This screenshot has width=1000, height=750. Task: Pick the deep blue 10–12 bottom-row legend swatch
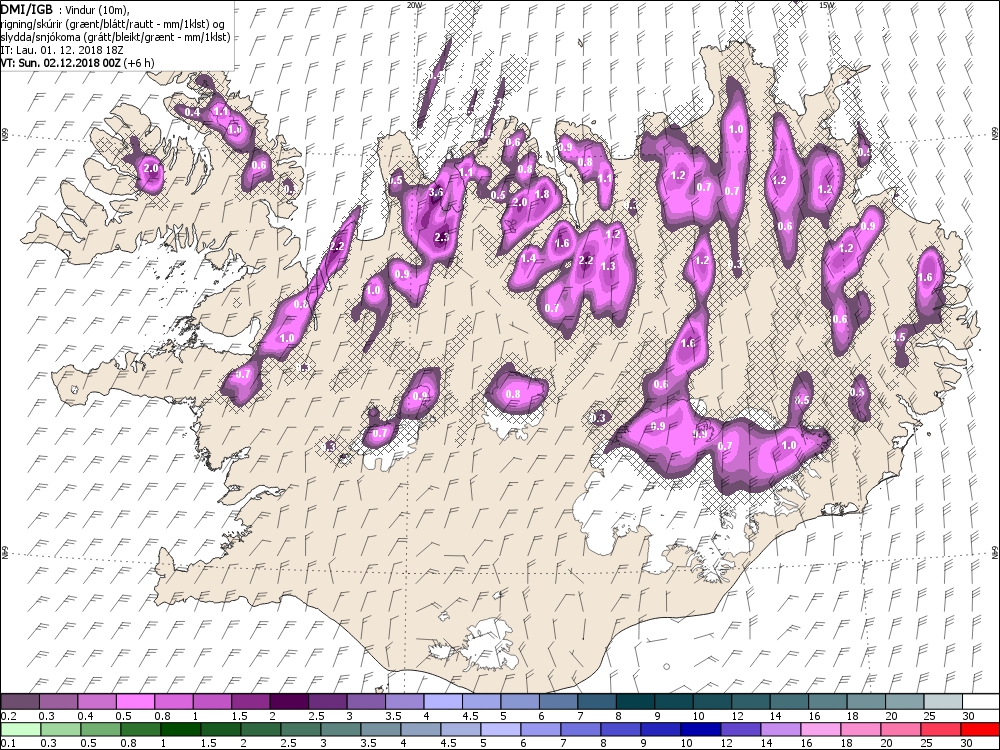[700, 730]
